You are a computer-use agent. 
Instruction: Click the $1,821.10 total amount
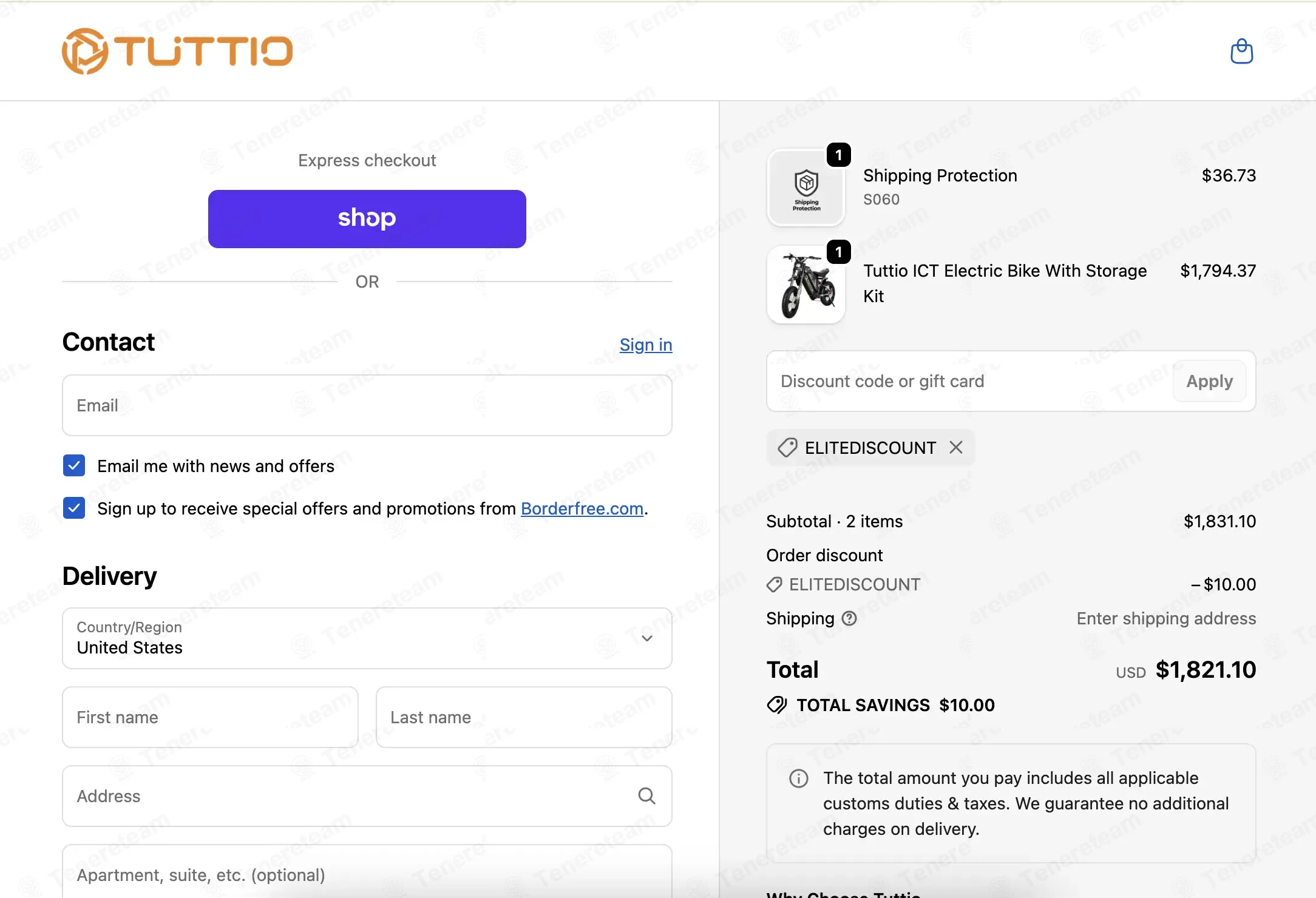pyautogui.click(x=1206, y=670)
